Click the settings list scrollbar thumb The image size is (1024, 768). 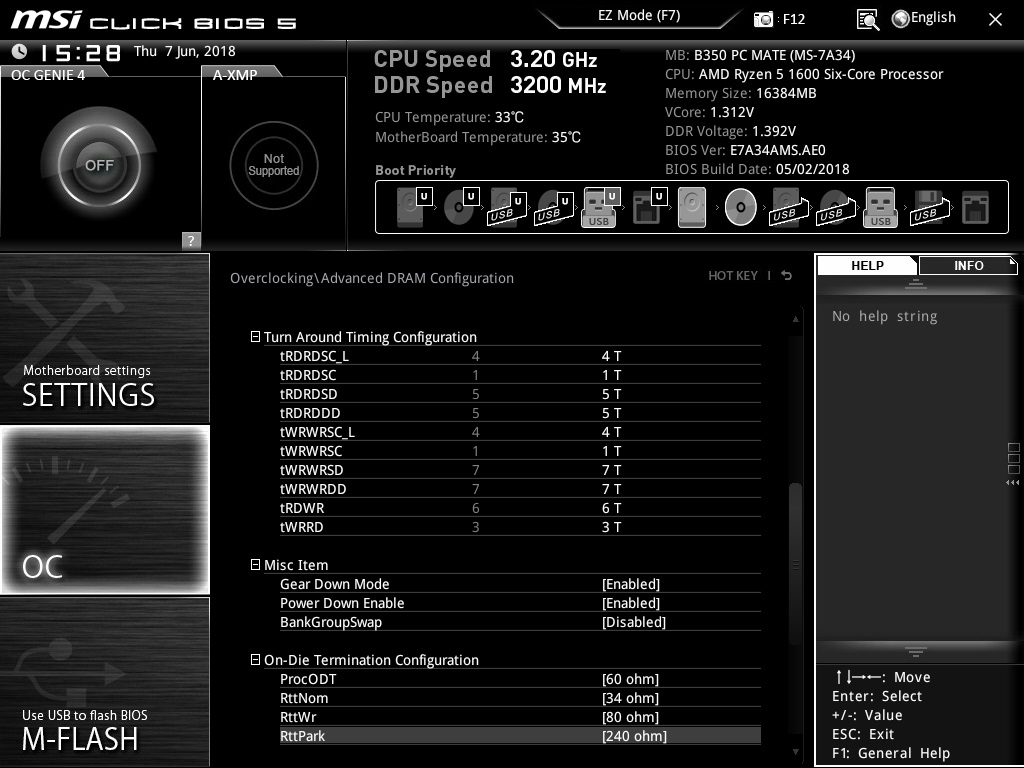pos(795,564)
